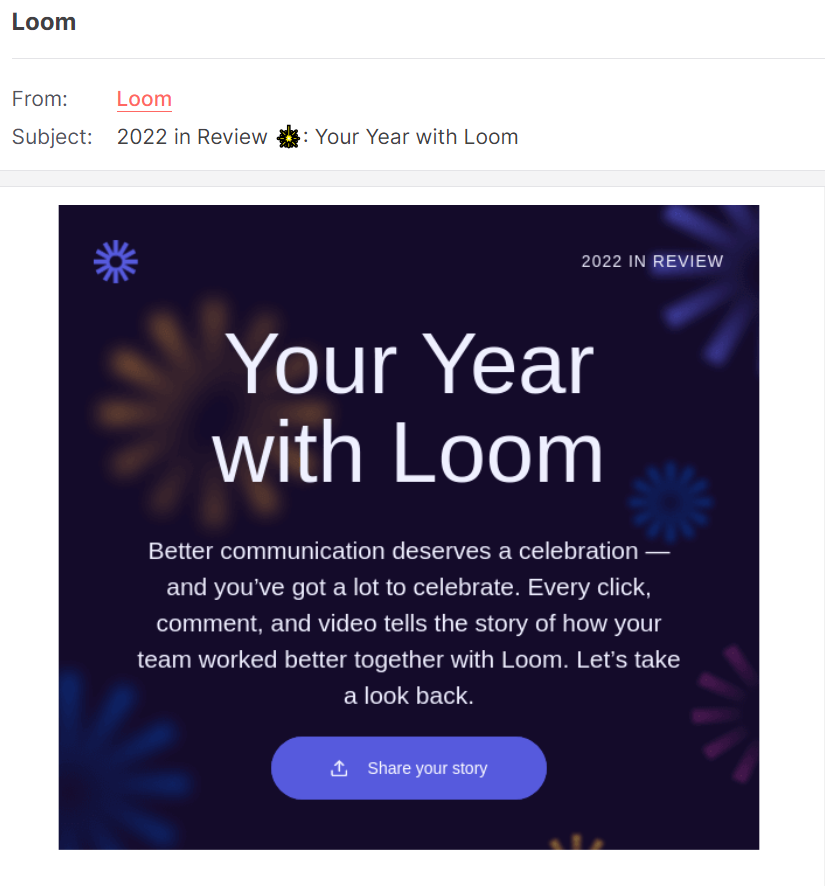The image size is (825, 886).
Task: Click the "a look back." closing line
Action: tap(408, 696)
